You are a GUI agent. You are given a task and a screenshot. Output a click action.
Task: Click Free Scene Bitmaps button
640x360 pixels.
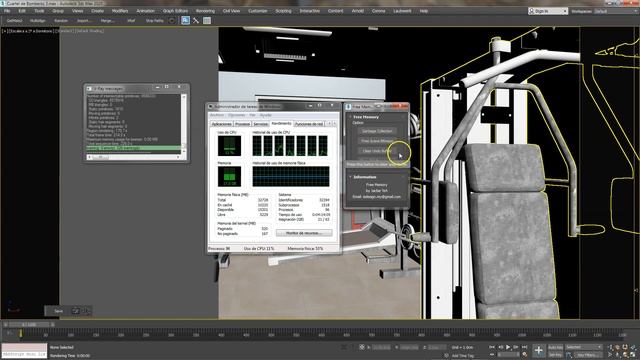[x=377, y=141]
